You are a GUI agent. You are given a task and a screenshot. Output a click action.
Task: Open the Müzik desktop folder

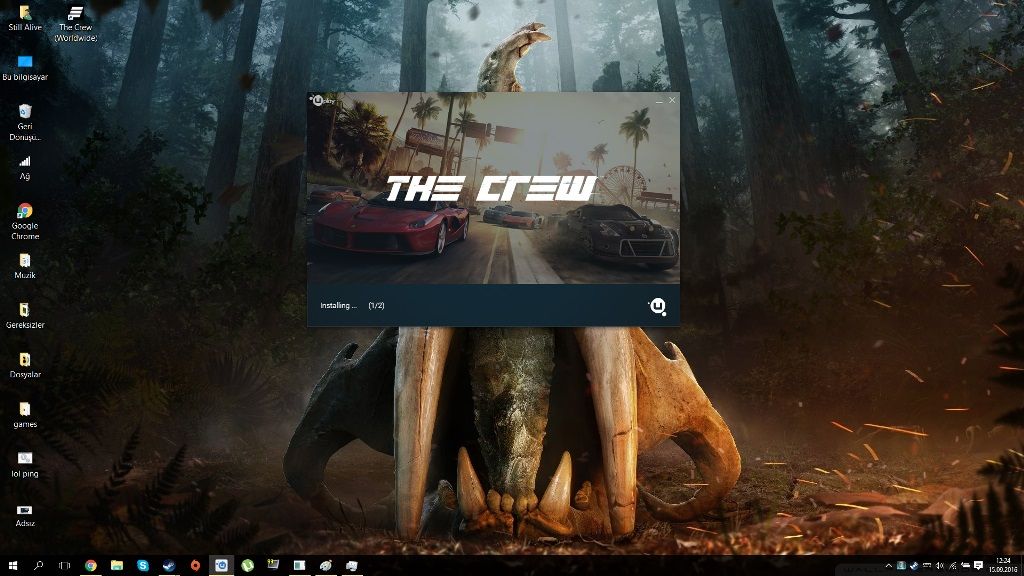point(25,266)
